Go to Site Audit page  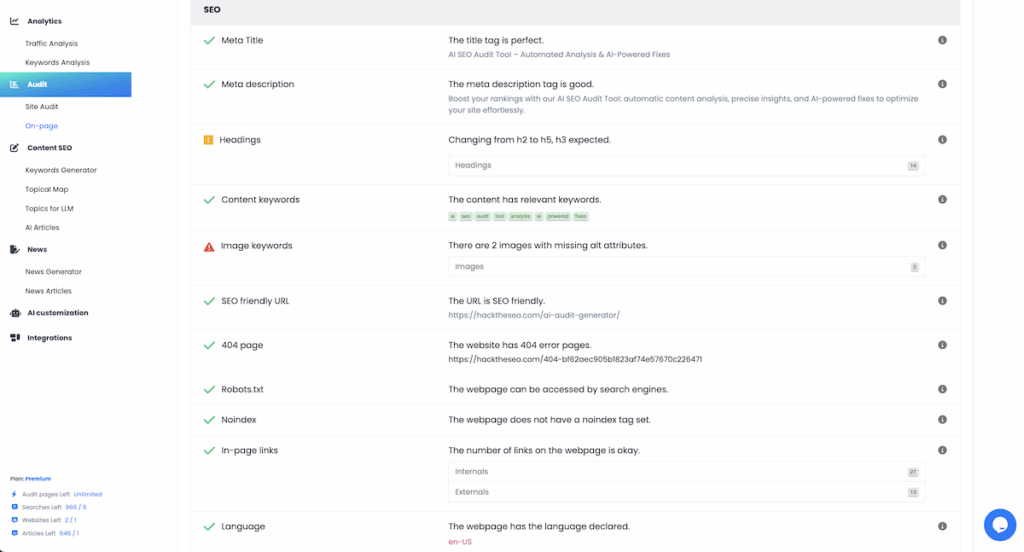pos(42,106)
